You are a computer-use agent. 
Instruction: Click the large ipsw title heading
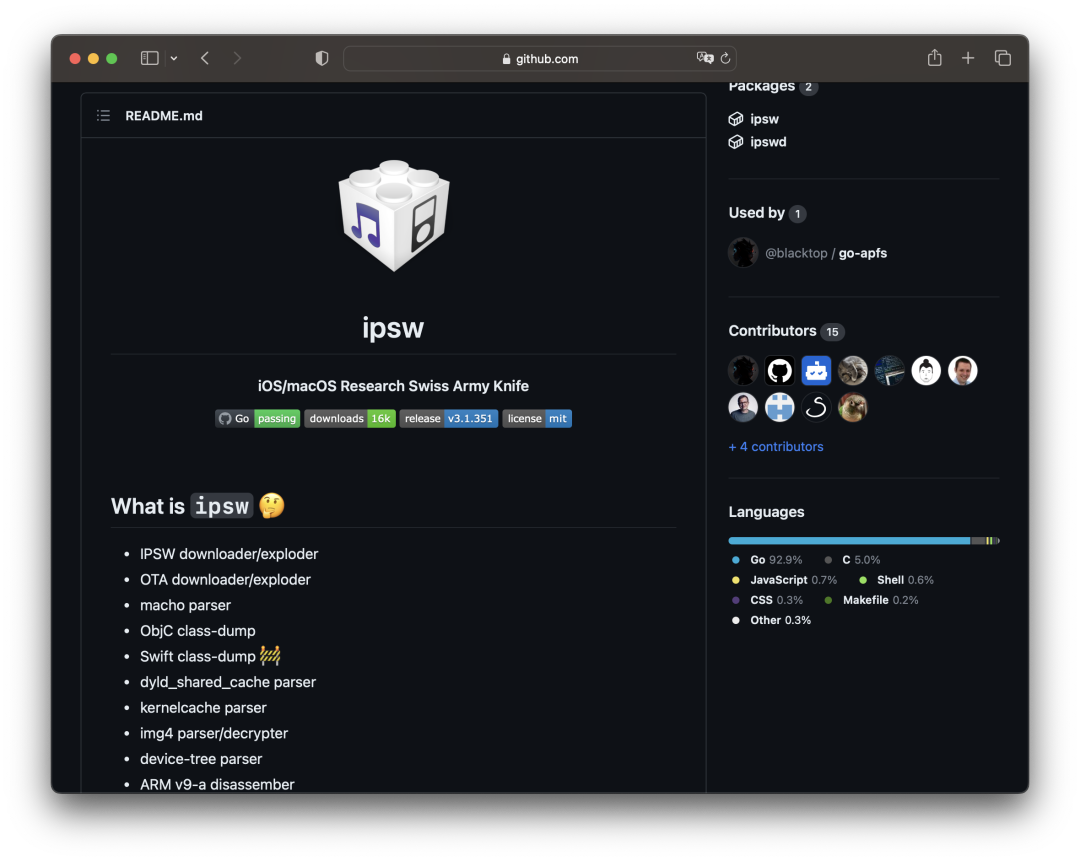click(393, 328)
